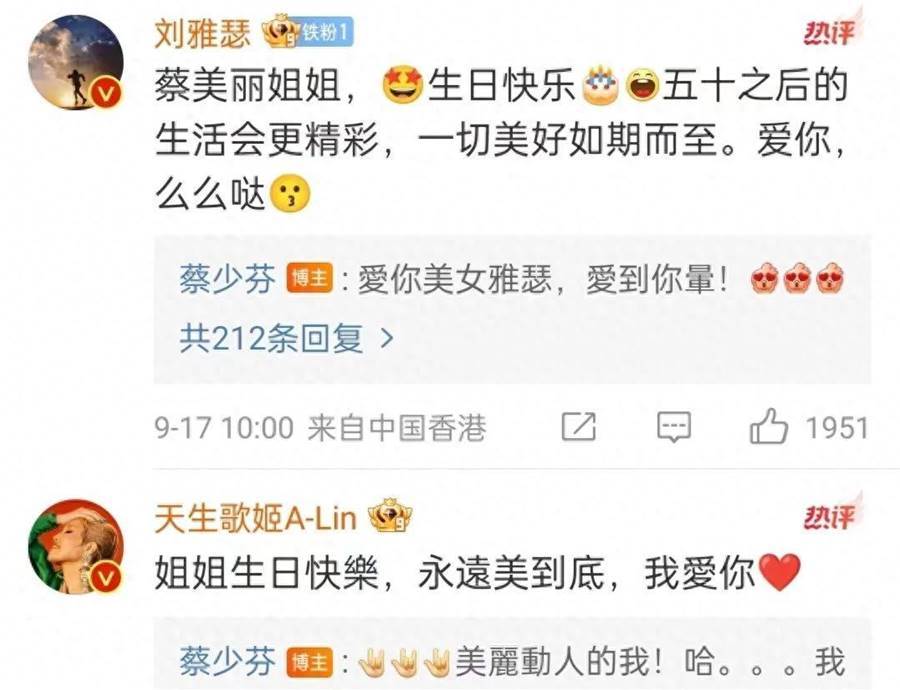Click the chevron arrow after 共212条回复

(x=387, y=339)
